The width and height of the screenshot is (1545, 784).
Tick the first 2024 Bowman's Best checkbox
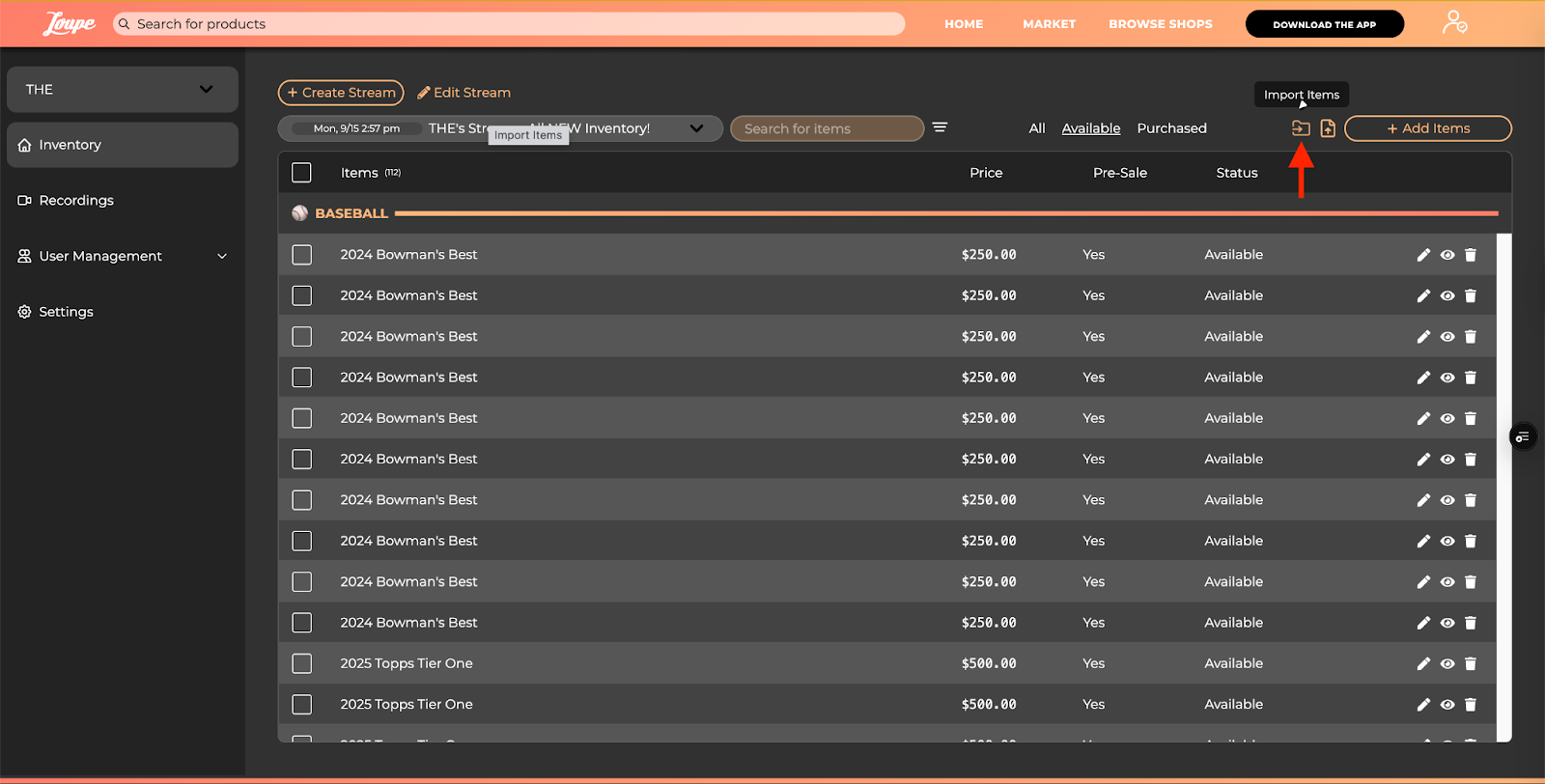[302, 255]
